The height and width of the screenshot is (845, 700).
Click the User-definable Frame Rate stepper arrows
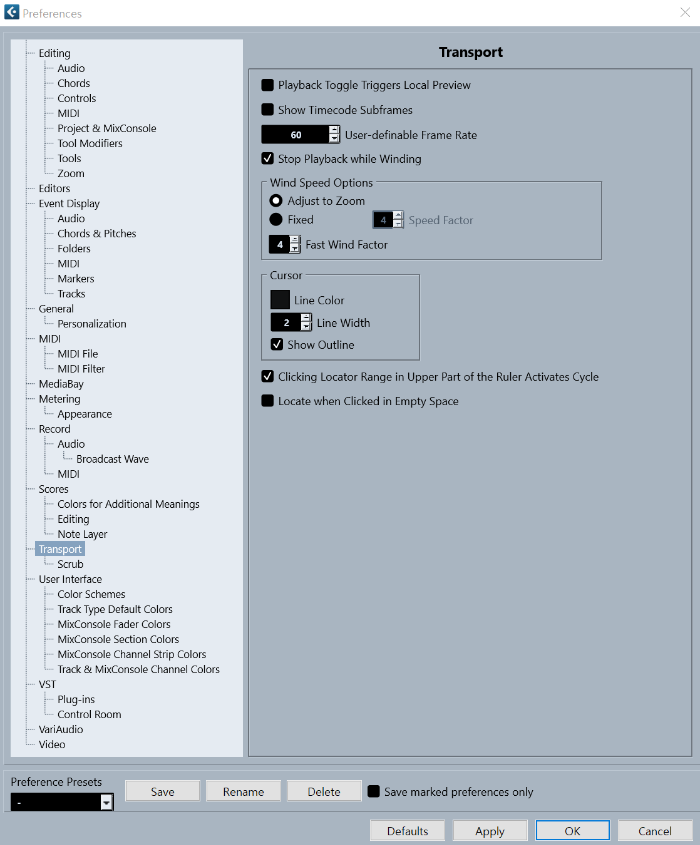tap(334, 134)
